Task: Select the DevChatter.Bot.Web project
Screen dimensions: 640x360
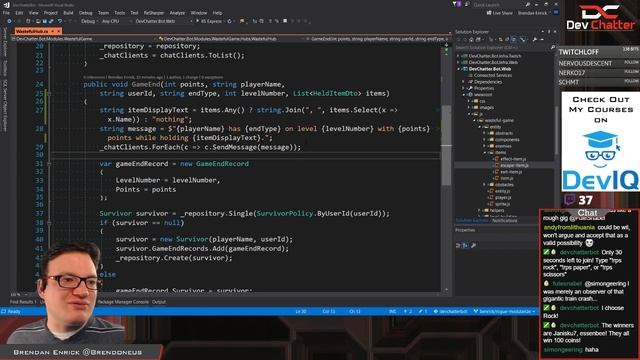Action: pyautogui.click(x=490, y=69)
